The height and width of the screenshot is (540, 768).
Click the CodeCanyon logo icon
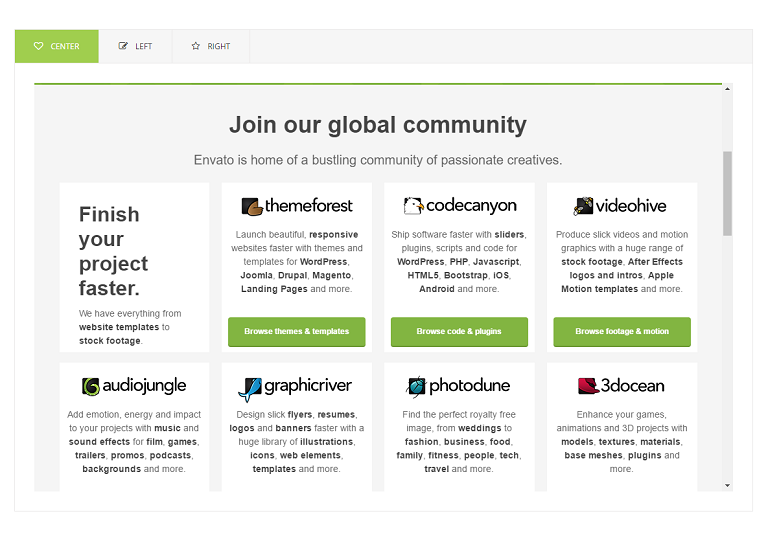[x=413, y=206]
